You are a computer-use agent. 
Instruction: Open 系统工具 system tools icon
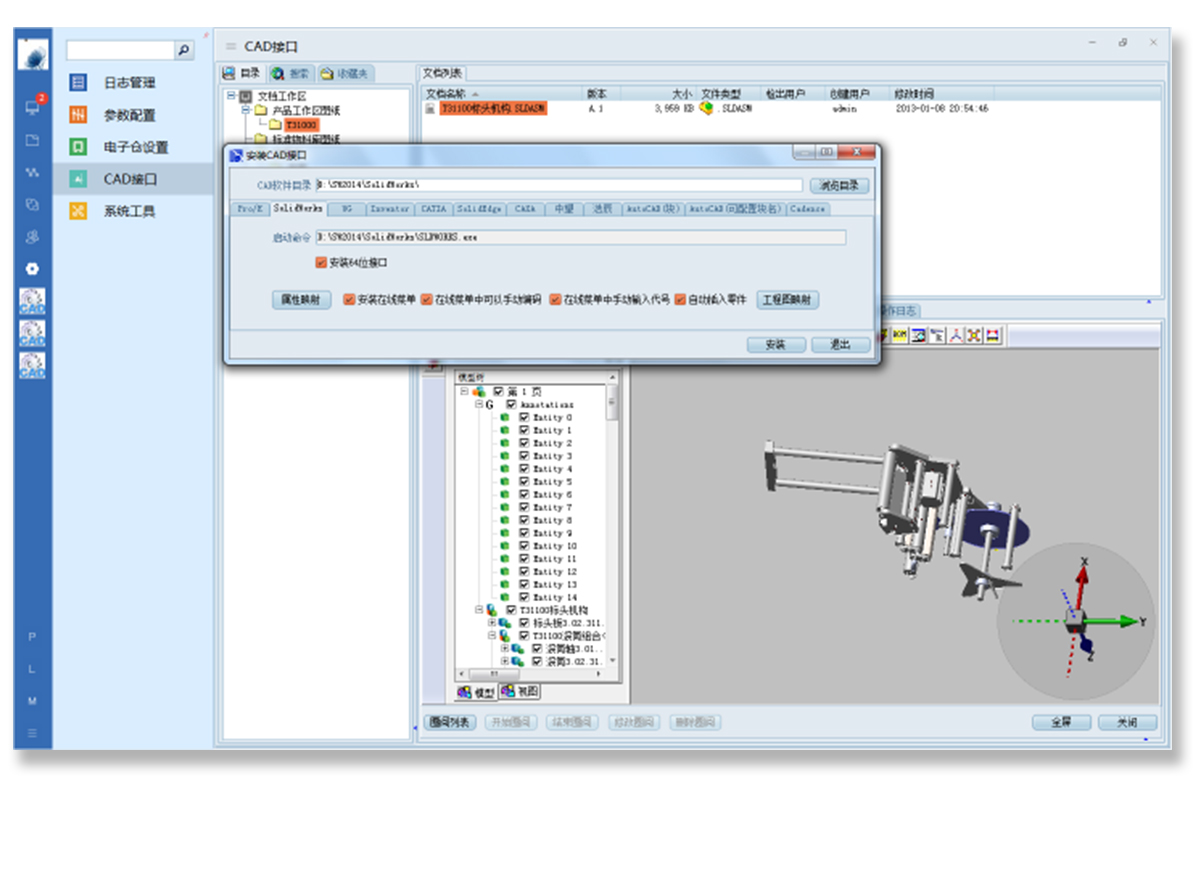(78, 211)
